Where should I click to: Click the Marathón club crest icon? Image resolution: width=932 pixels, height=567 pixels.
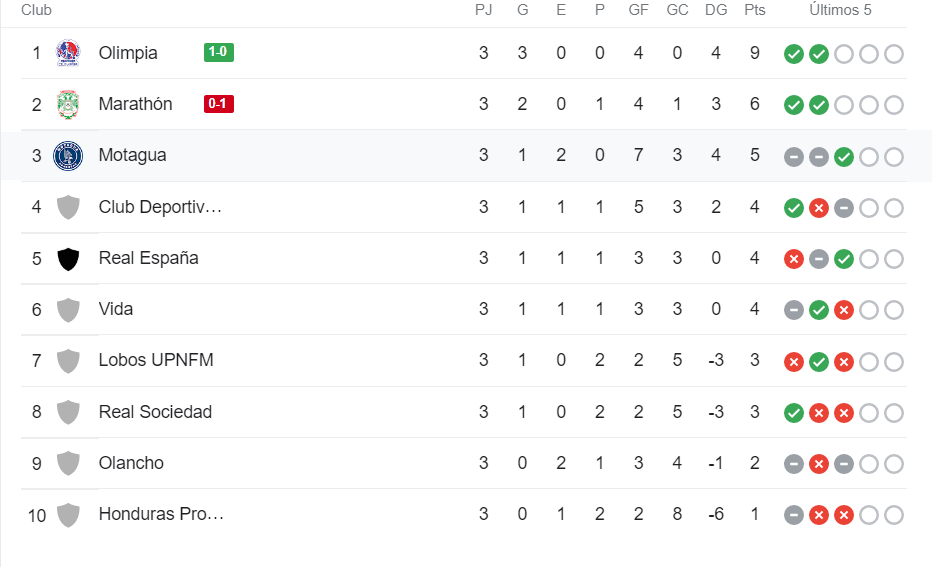[68, 104]
